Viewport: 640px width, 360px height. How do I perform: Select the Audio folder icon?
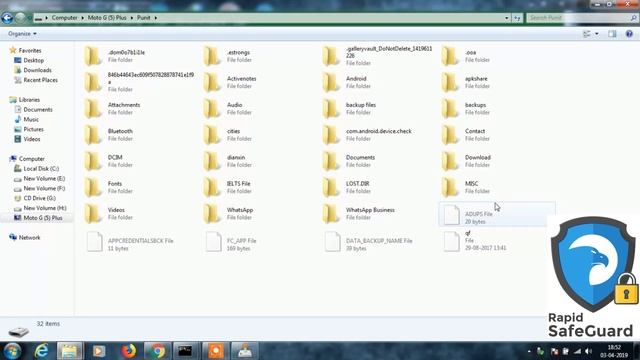point(212,109)
